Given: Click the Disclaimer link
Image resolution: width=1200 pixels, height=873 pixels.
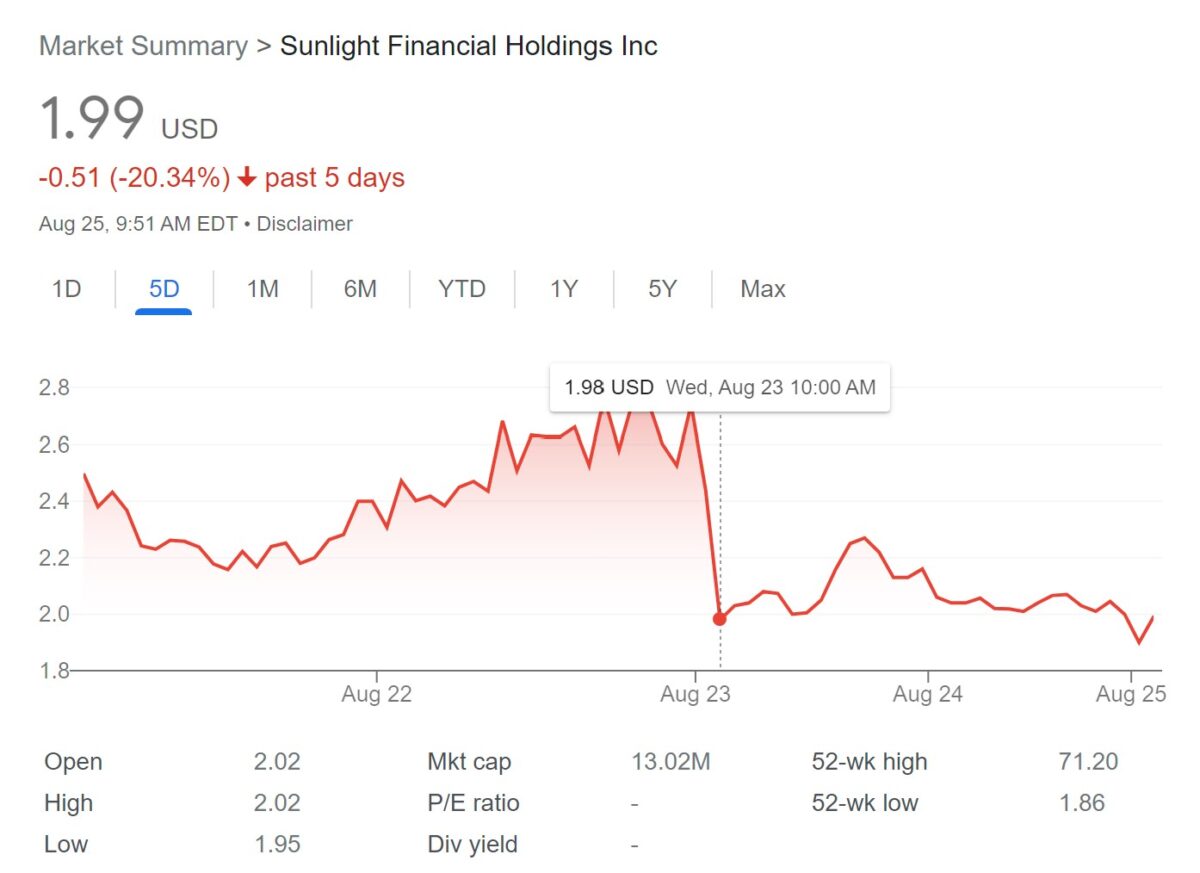Looking at the screenshot, I should pyautogui.click(x=303, y=224).
